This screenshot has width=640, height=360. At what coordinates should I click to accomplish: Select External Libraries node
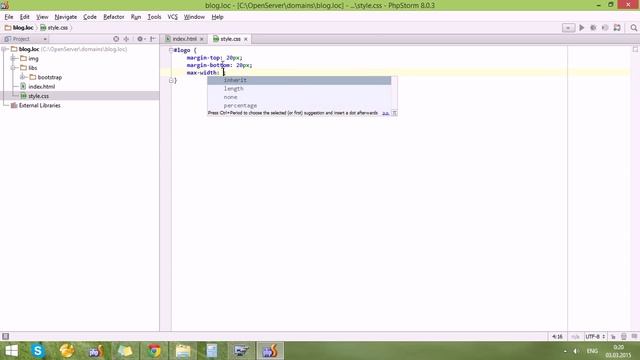36,105
